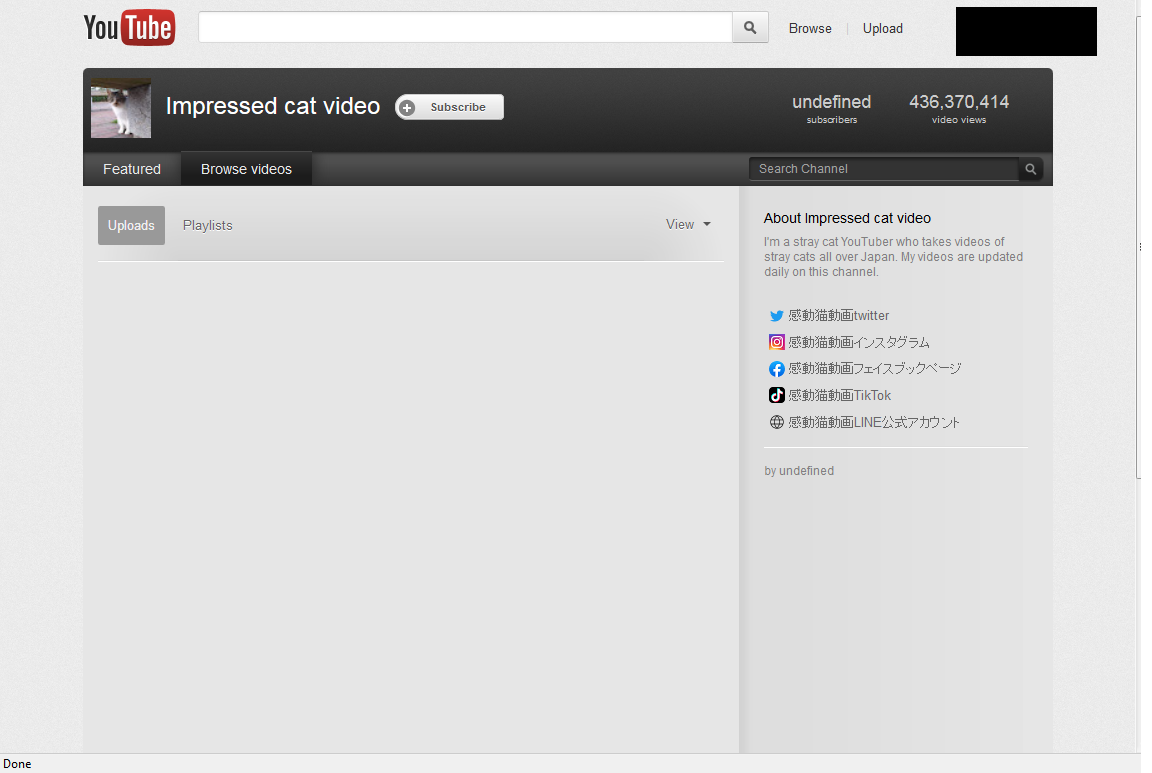1152x773 pixels.
Task: Open the 感動猫動画インスタグラム link
Action: pos(859,342)
